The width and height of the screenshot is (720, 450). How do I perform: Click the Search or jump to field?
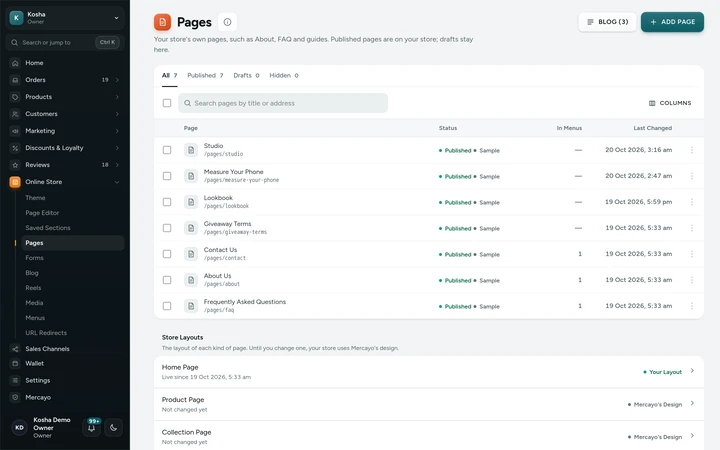coord(65,42)
